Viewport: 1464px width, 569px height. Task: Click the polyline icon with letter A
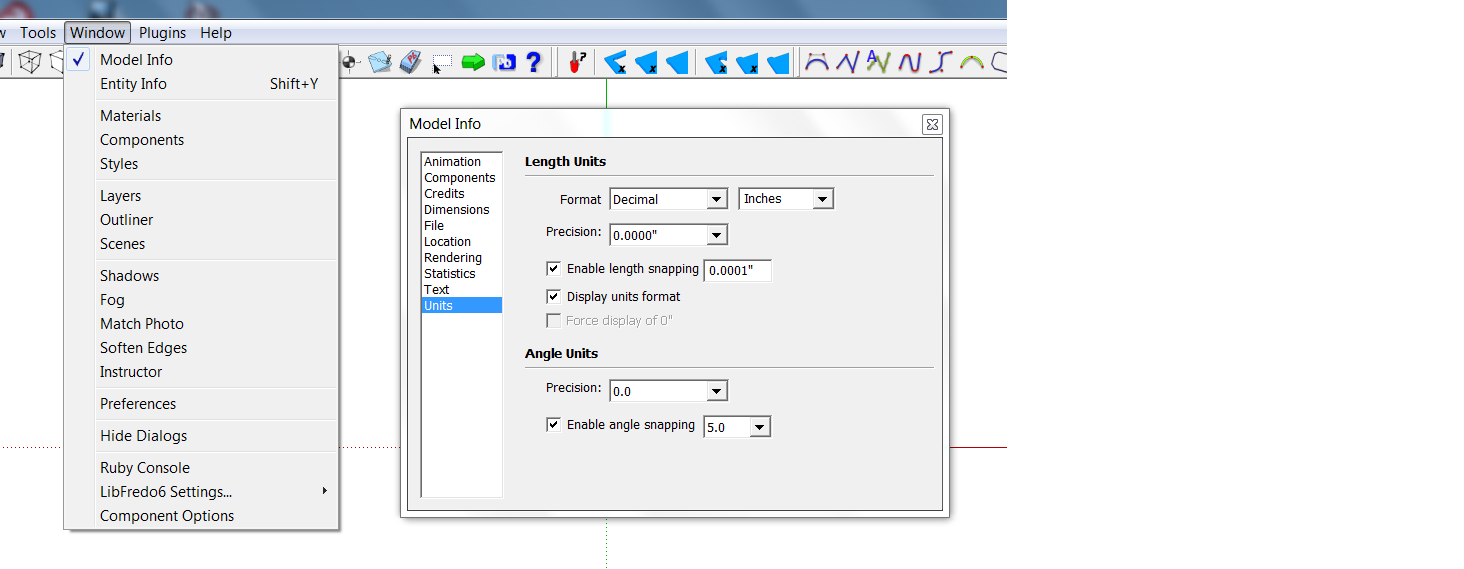[x=878, y=63]
